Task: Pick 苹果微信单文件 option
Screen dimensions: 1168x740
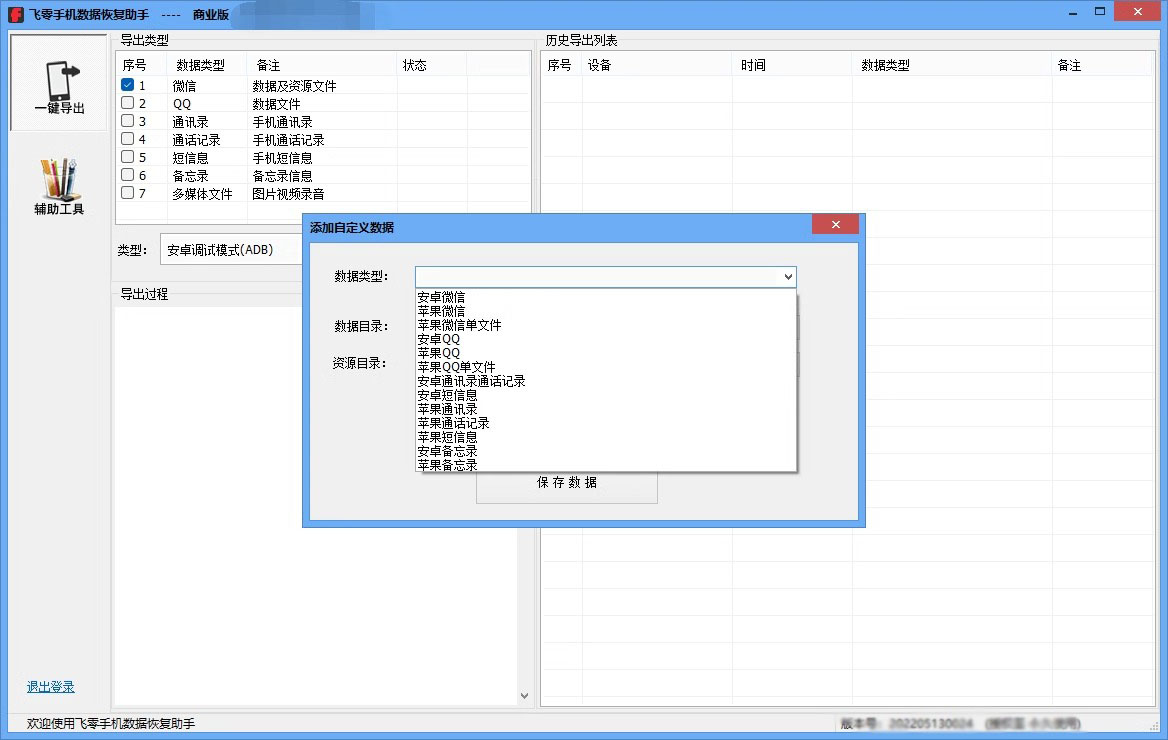Action: coord(606,325)
